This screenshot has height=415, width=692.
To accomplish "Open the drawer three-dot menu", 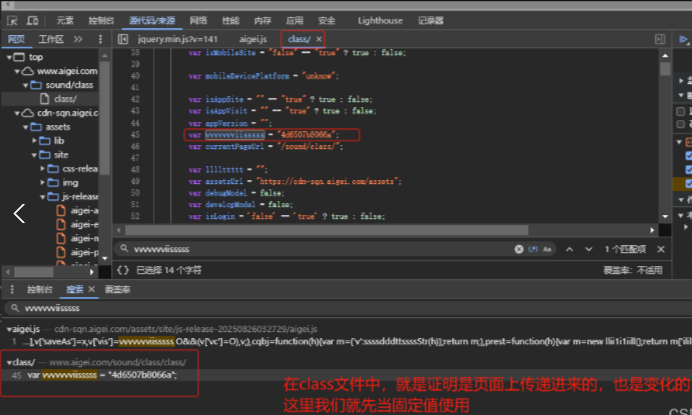I will [x=12, y=289].
